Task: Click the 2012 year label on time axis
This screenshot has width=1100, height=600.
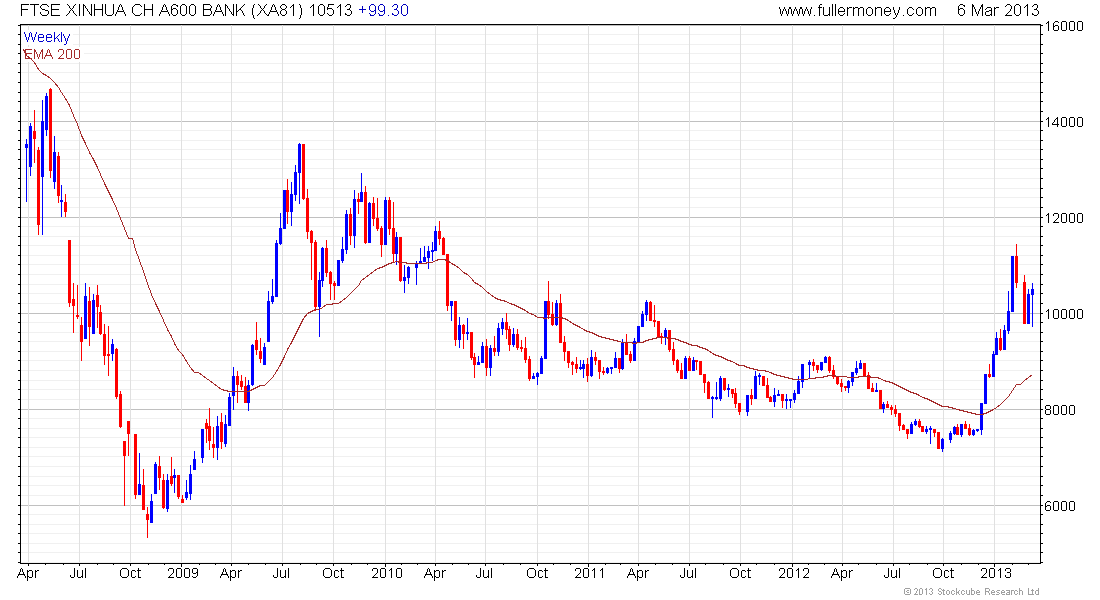Action: click(x=793, y=573)
